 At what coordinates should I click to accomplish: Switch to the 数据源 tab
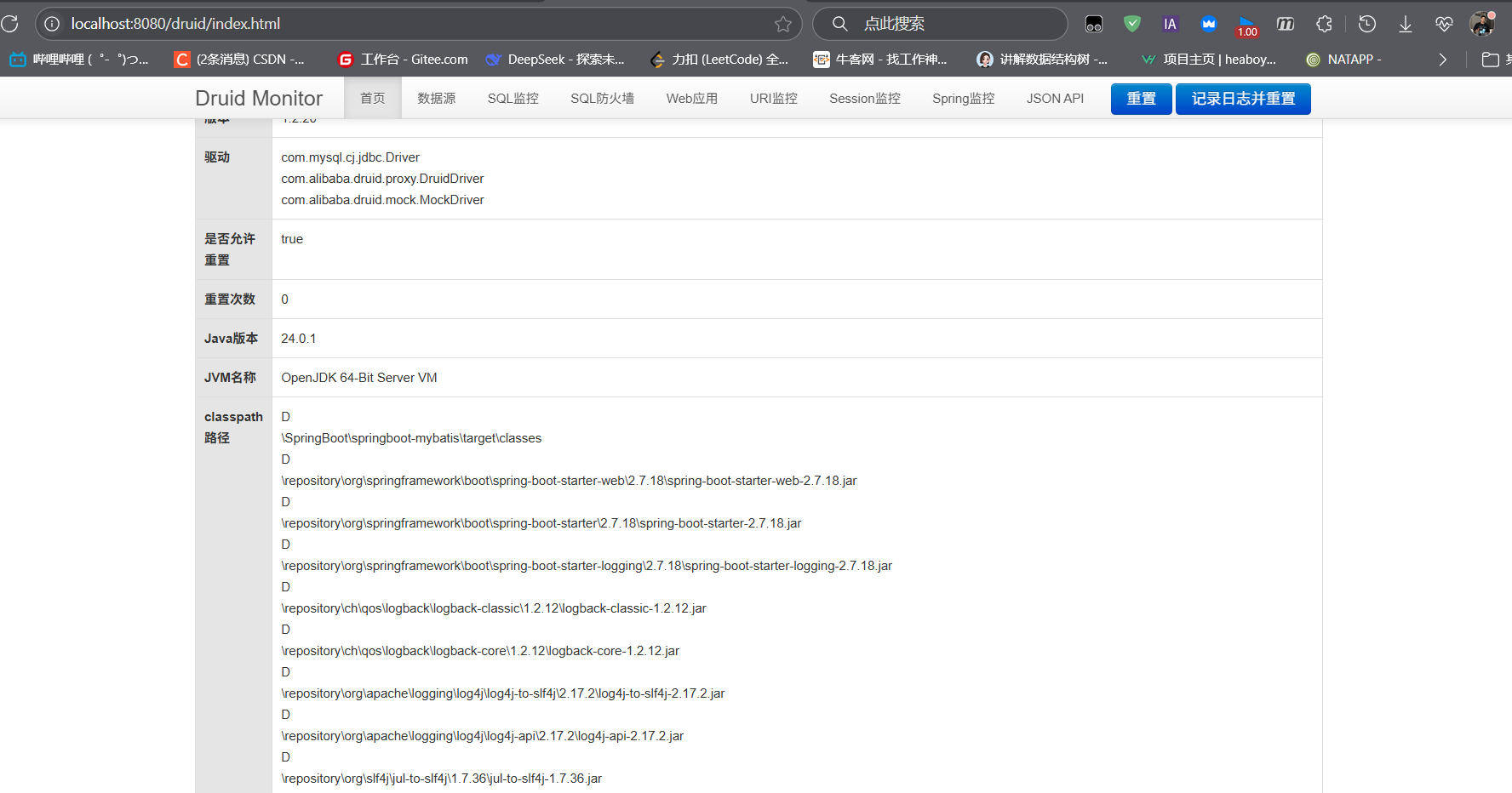(437, 99)
